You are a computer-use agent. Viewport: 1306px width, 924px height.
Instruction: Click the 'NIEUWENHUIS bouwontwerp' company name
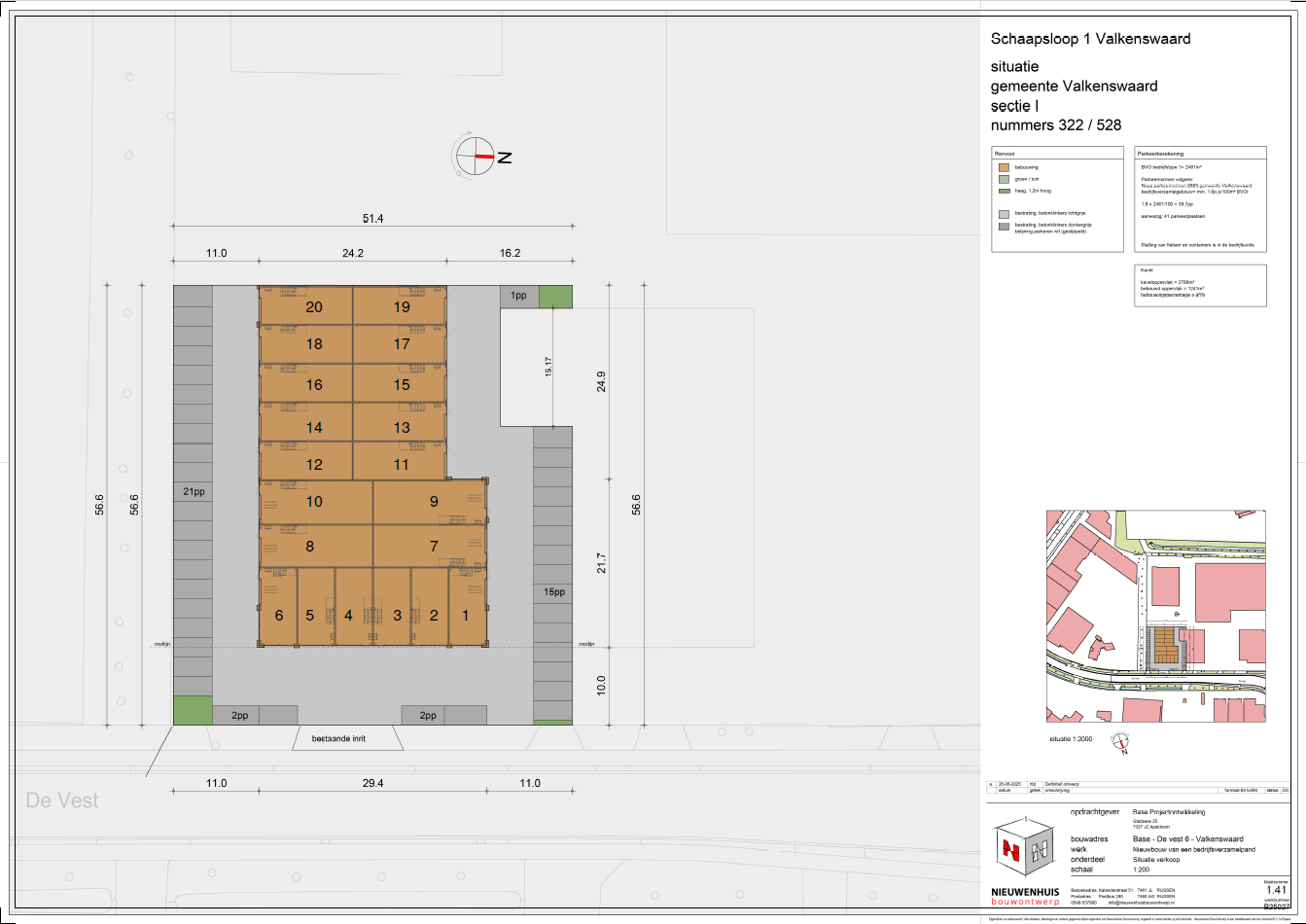[1024, 897]
